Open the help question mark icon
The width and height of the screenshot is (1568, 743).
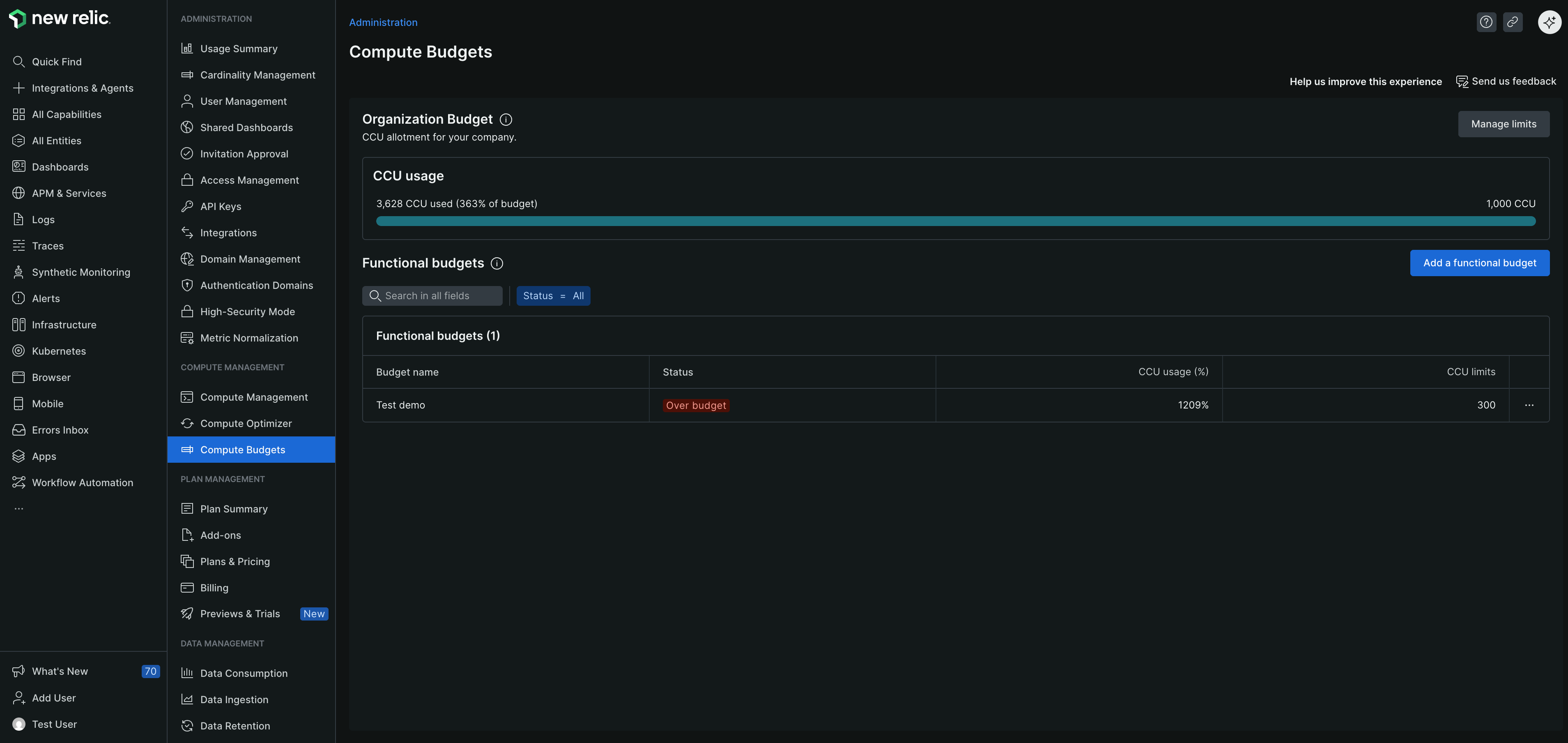(x=1486, y=22)
